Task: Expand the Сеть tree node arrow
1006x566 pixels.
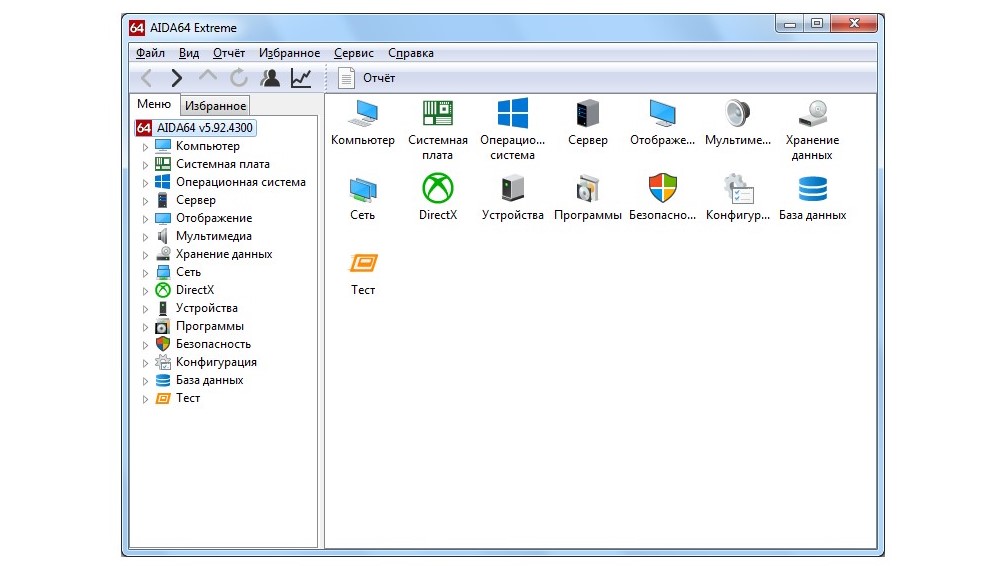Action: coord(146,272)
